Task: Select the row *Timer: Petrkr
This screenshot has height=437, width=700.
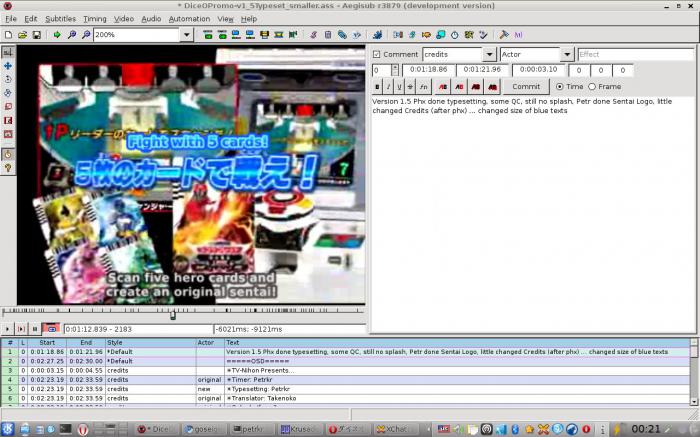Action: coord(346,380)
